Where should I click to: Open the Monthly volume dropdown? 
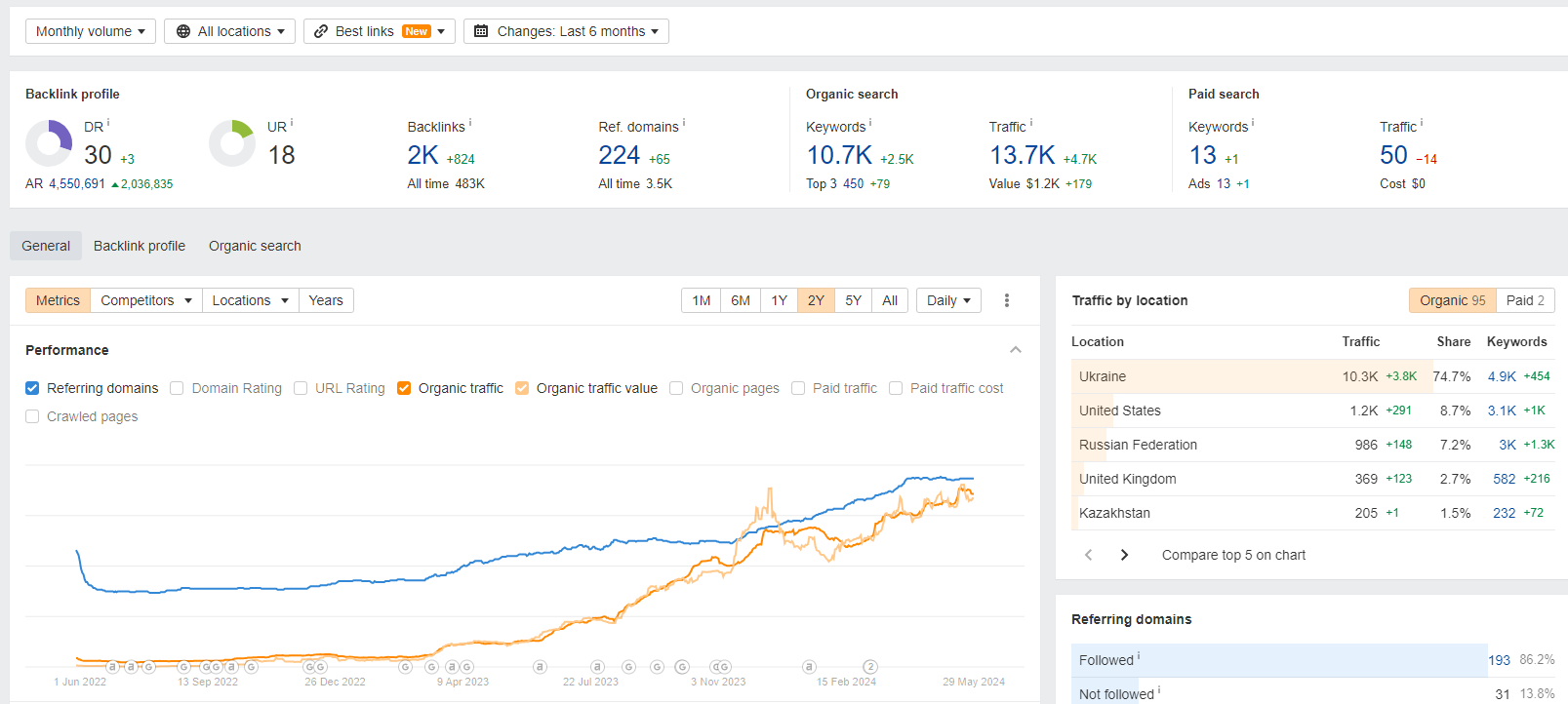click(x=90, y=31)
